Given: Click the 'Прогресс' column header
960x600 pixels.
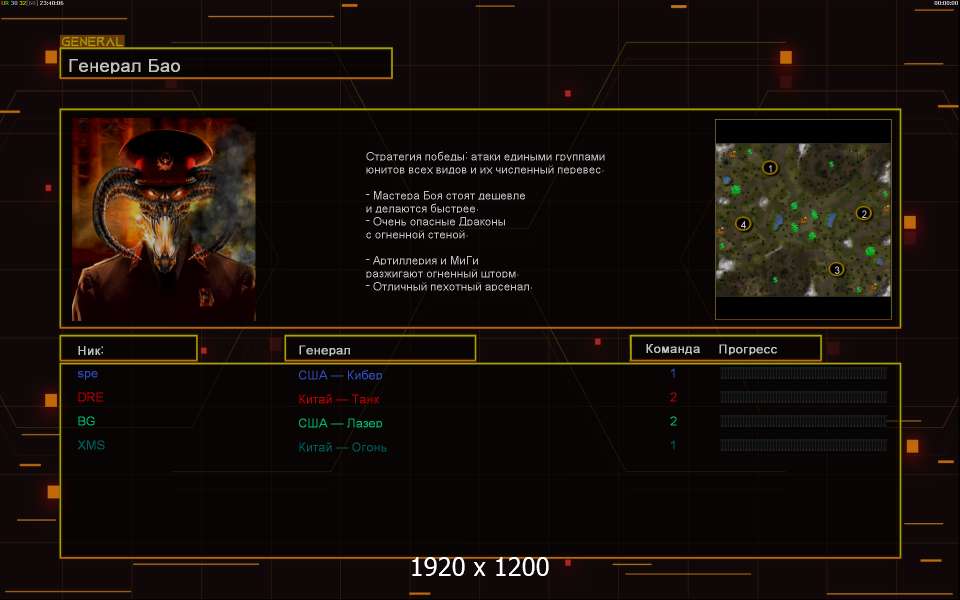Looking at the screenshot, I should pos(748,350).
